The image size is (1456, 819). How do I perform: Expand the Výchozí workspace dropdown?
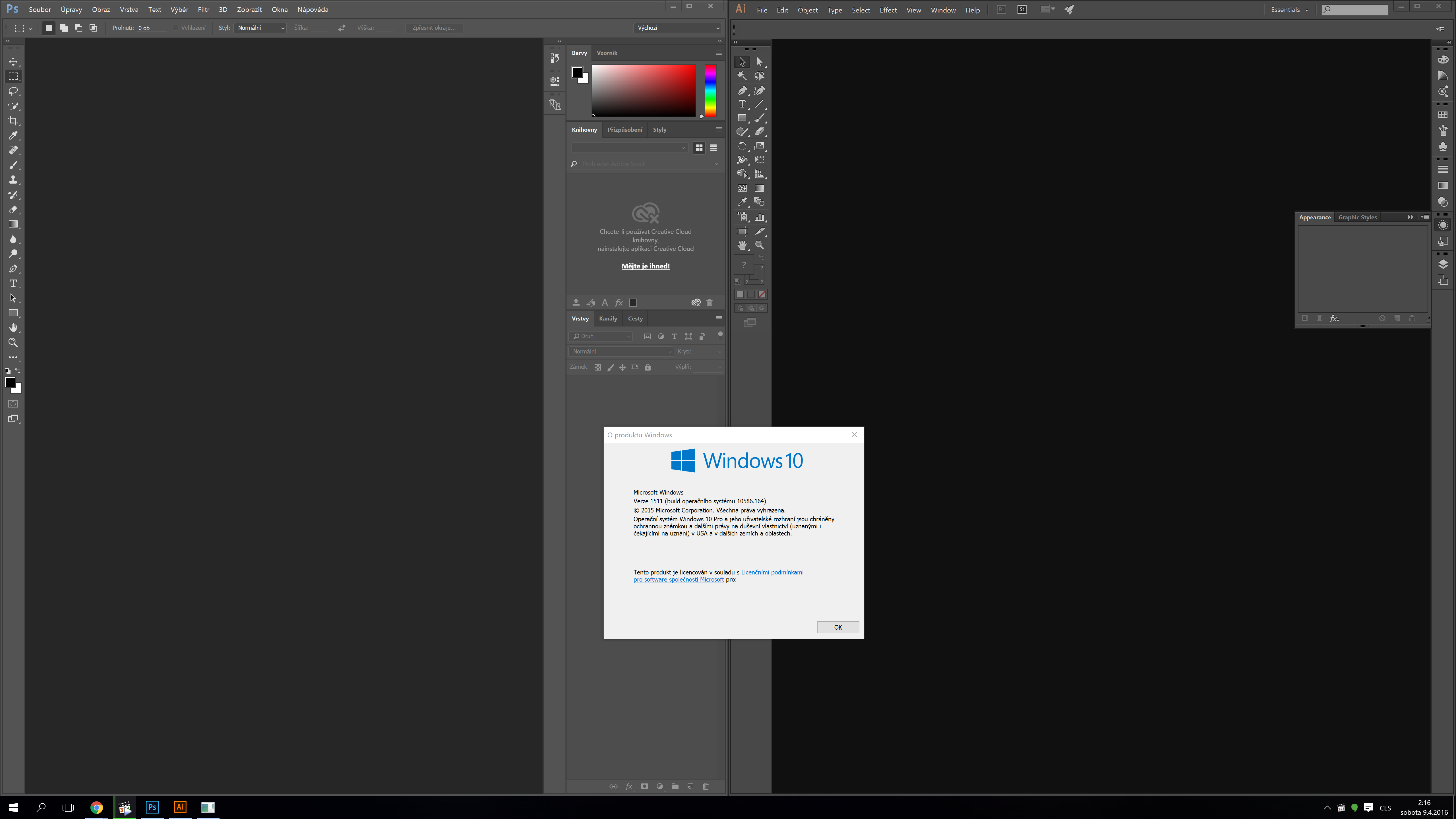(677, 28)
